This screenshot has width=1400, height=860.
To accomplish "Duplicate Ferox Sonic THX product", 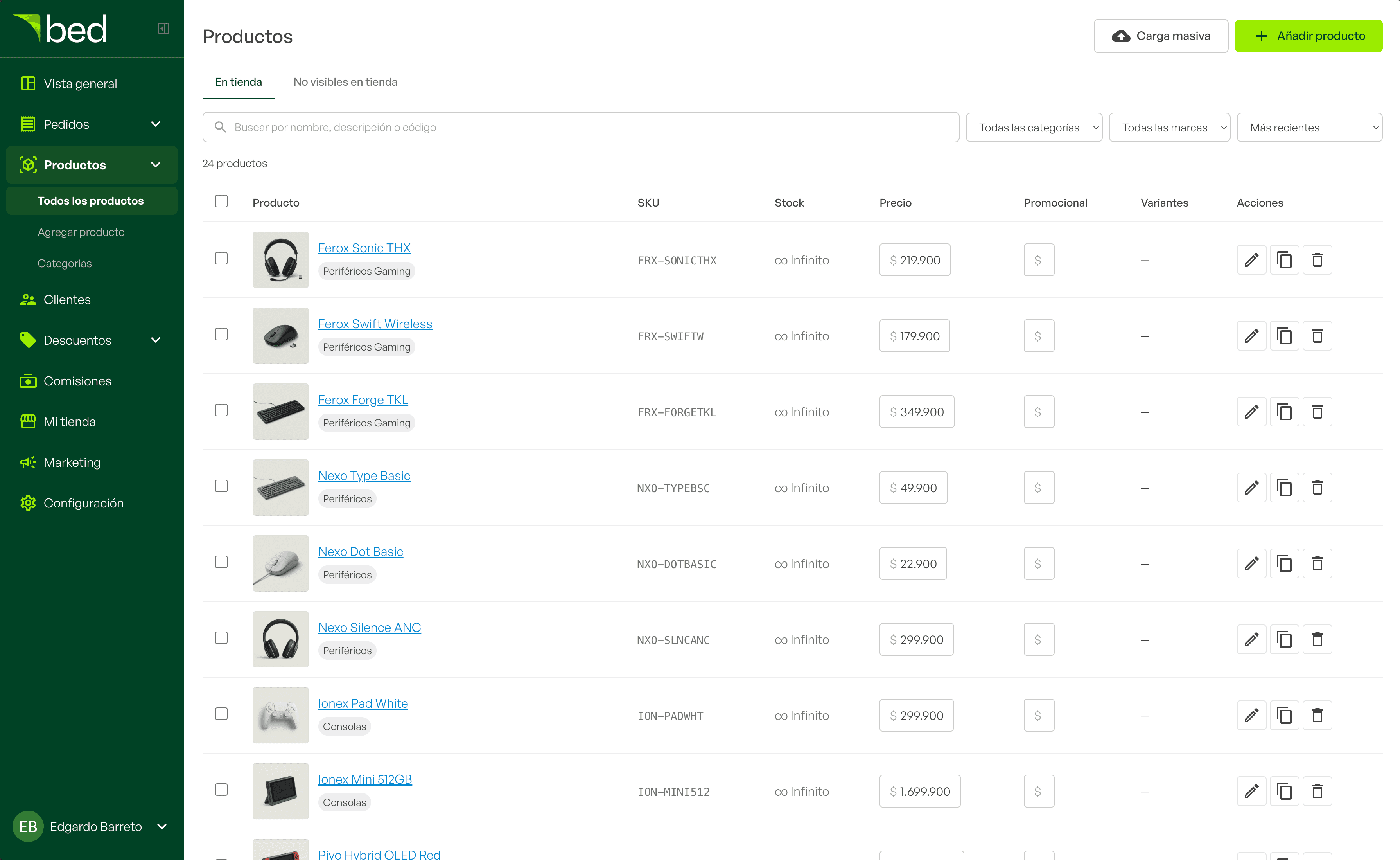I will [1284, 260].
